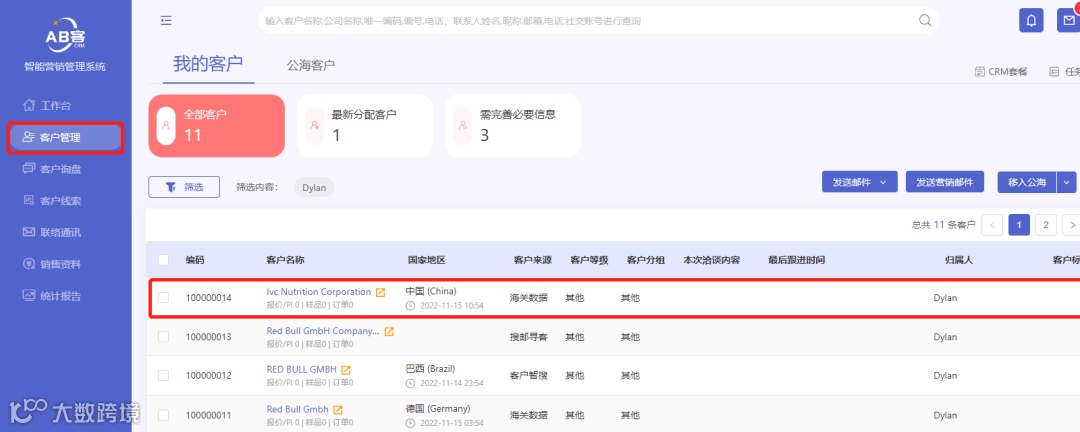This screenshot has height=432, width=1080.
Task: Open the notification bell
Action: click(x=1030, y=21)
